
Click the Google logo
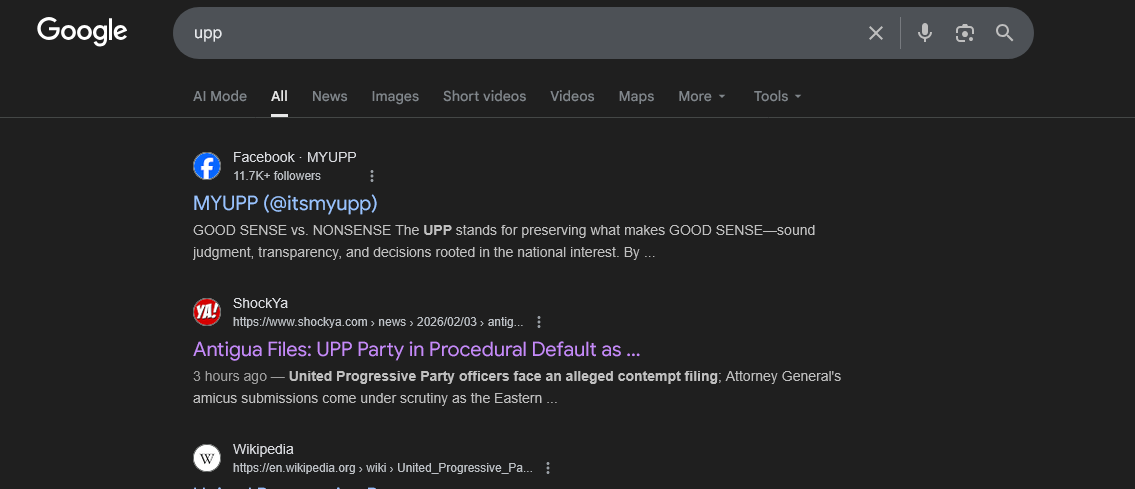(82, 32)
